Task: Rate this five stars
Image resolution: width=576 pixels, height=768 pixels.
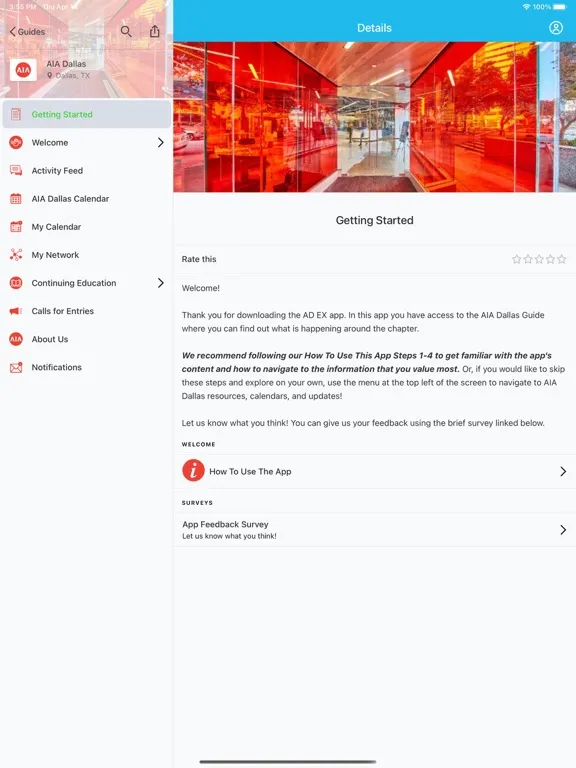Action: (562, 259)
